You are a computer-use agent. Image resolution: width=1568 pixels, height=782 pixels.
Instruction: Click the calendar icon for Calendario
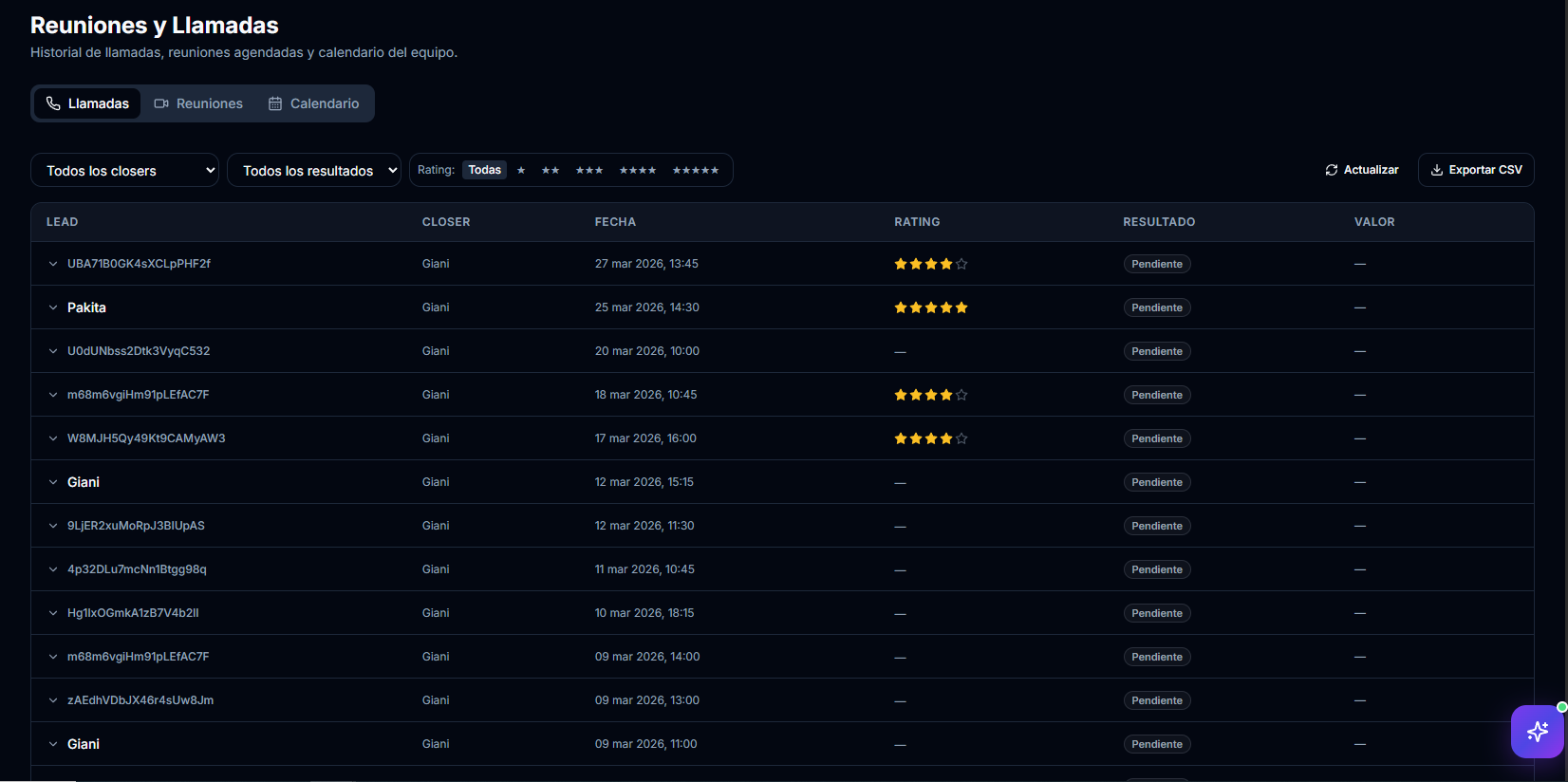coord(275,103)
